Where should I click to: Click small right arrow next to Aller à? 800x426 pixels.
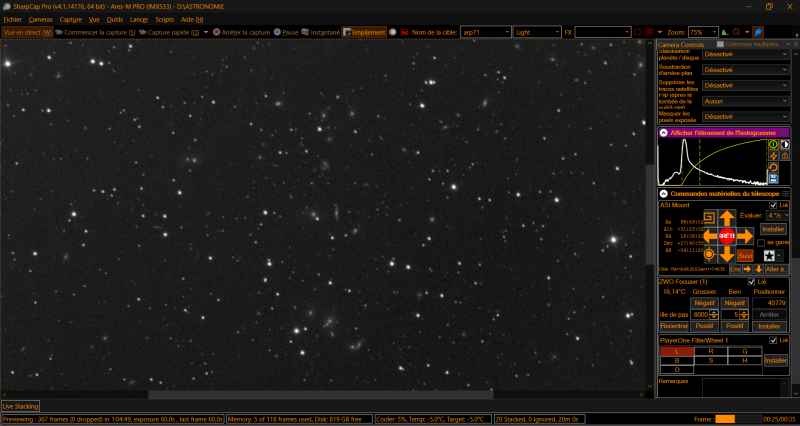point(747,269)
